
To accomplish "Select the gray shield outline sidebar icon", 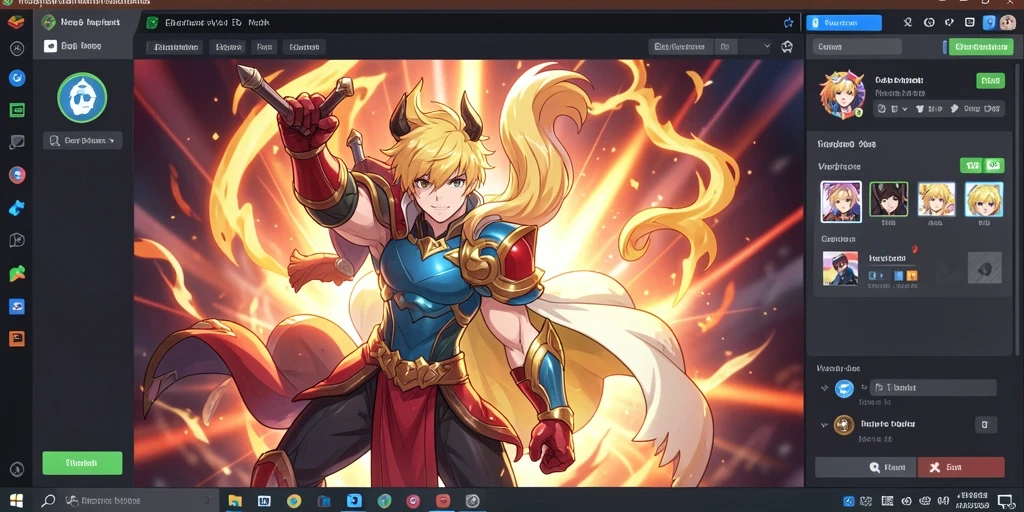I will pyautogui.click(x=17, y=240).
